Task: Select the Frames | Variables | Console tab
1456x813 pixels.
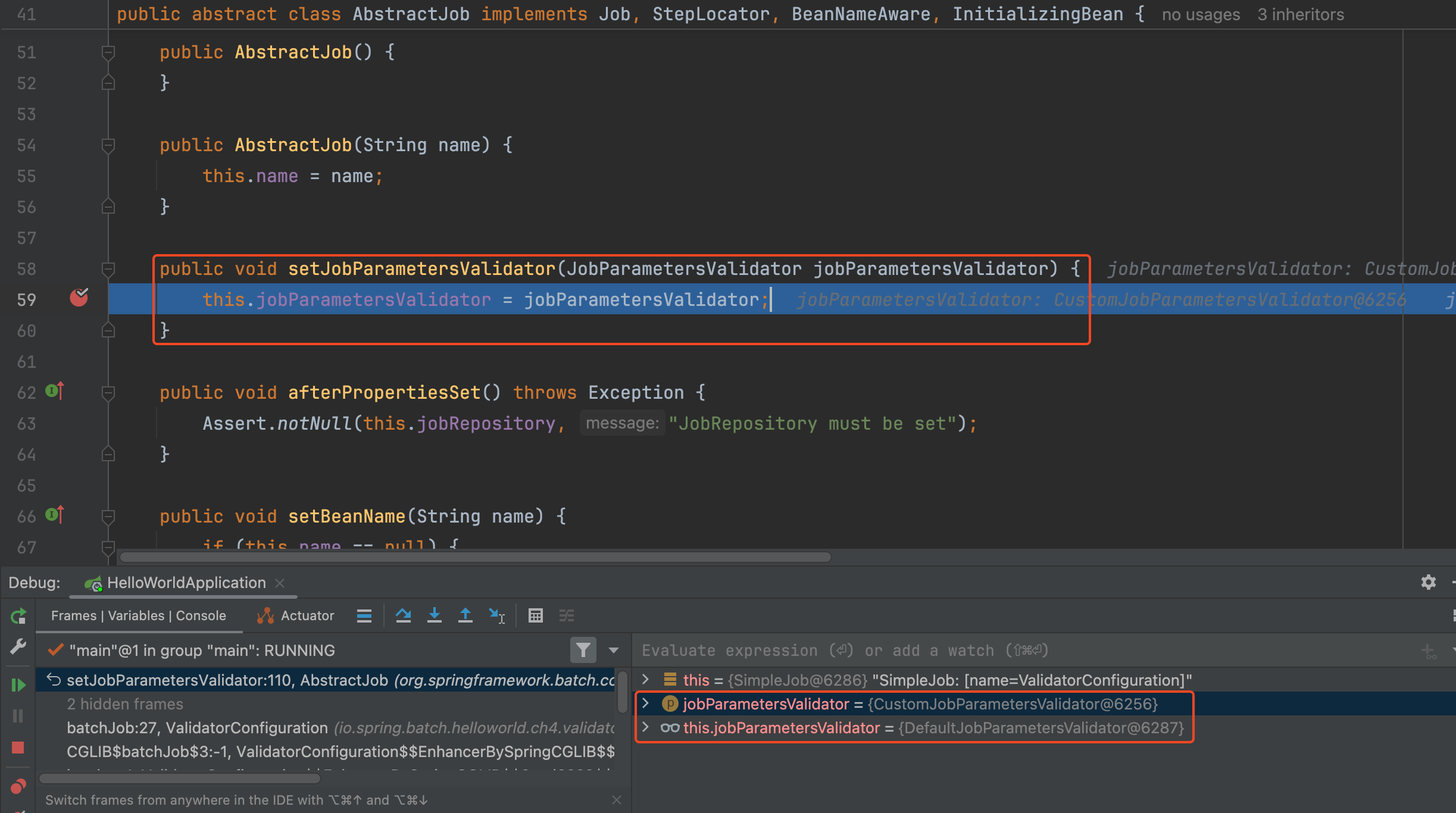Action: pyautogui.click(x=138, y=615)
